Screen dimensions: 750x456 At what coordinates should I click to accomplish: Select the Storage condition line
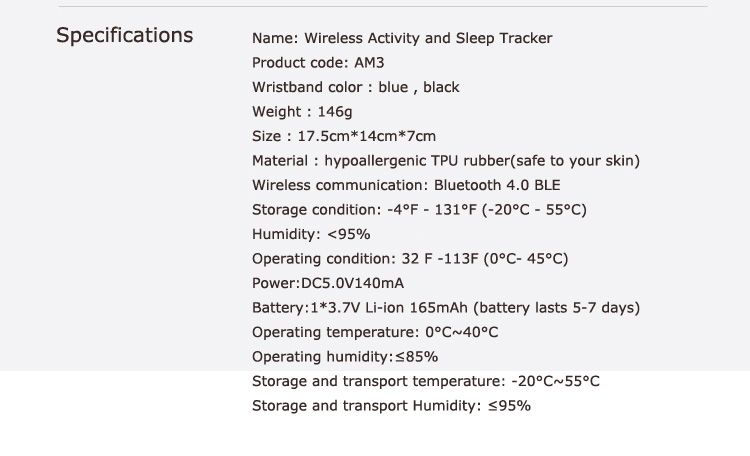pyautogui.click(x=419, y=209)
